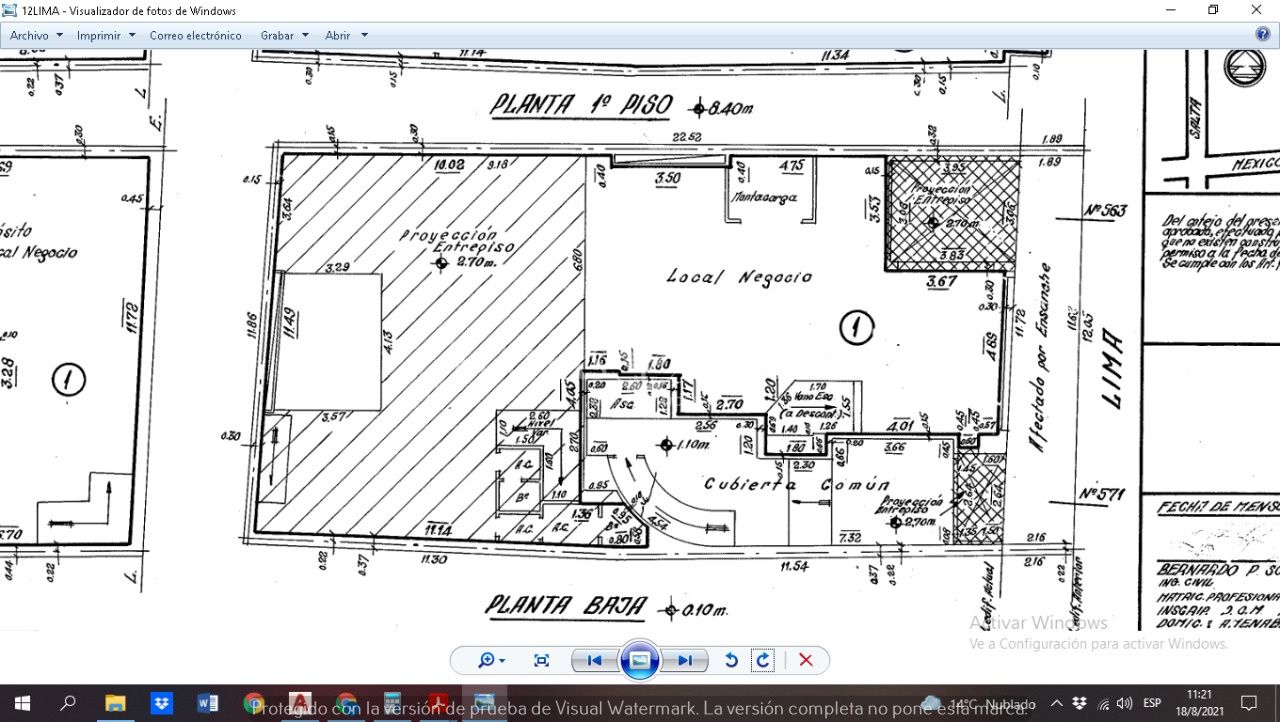This screenshot has height=722, width=1280.
Task: Rotate the image clockwise
Action: 763,660
